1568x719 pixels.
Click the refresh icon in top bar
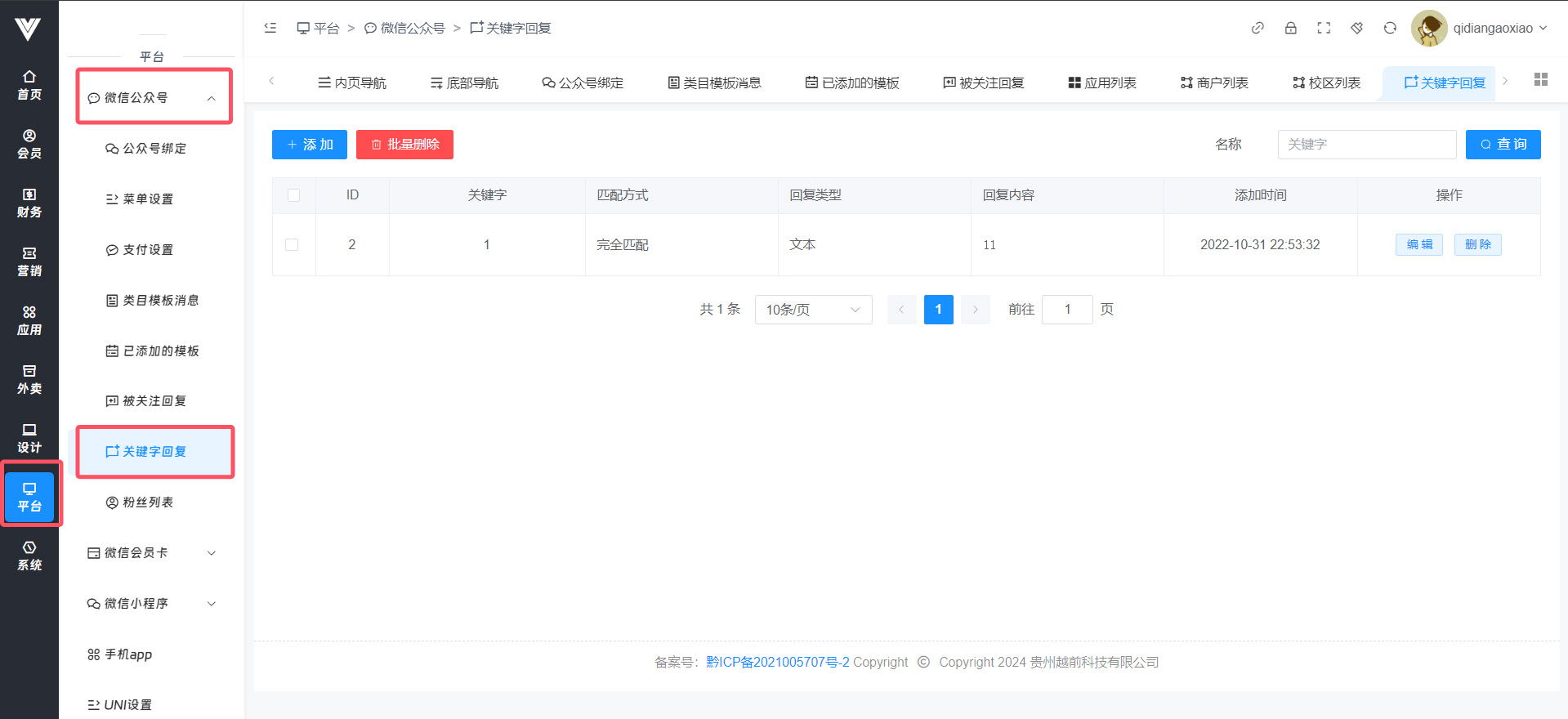[1390, 28]
